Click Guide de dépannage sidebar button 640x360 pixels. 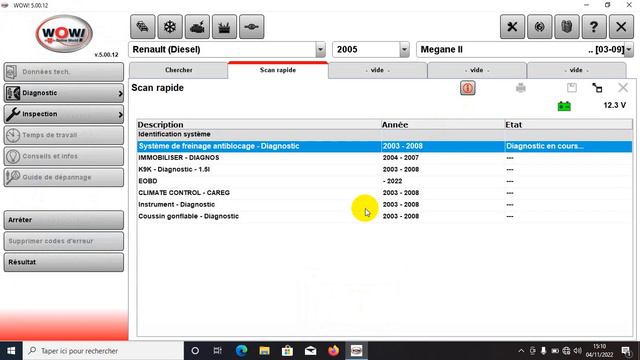point(64,178)
